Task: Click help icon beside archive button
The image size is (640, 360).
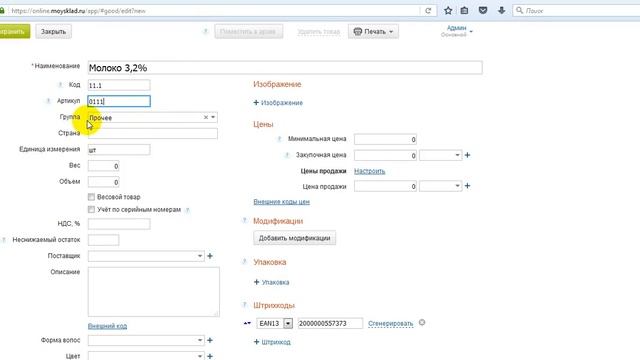Action: (205, 31)
